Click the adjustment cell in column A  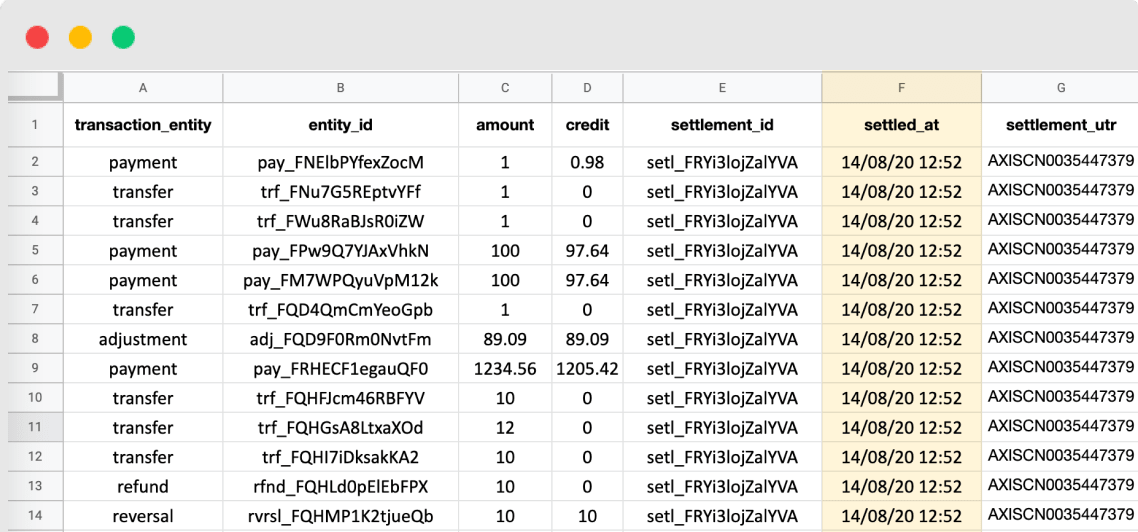(x=143, y=339)
